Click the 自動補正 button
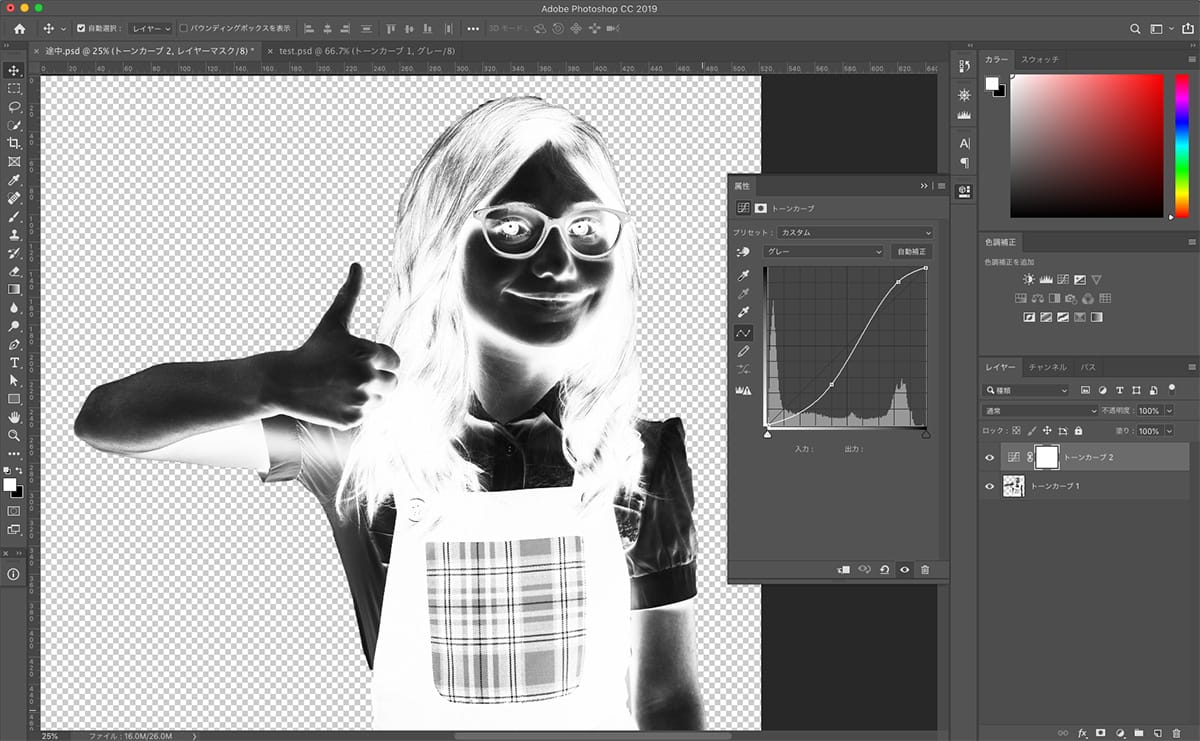Screen dimensions: 1200x741 pyautogui.click(x=911, y=252)
